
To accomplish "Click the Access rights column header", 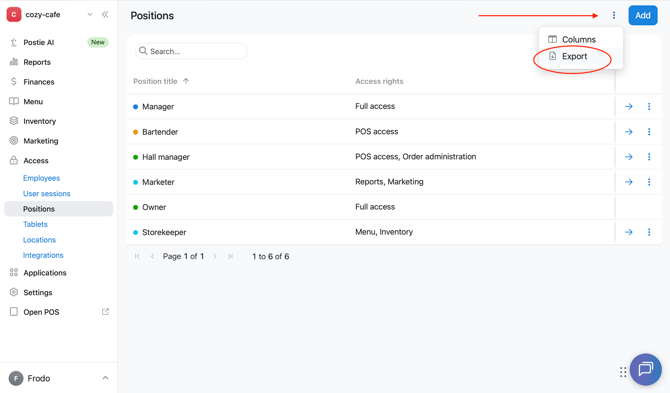I will (x=379, y=81).
